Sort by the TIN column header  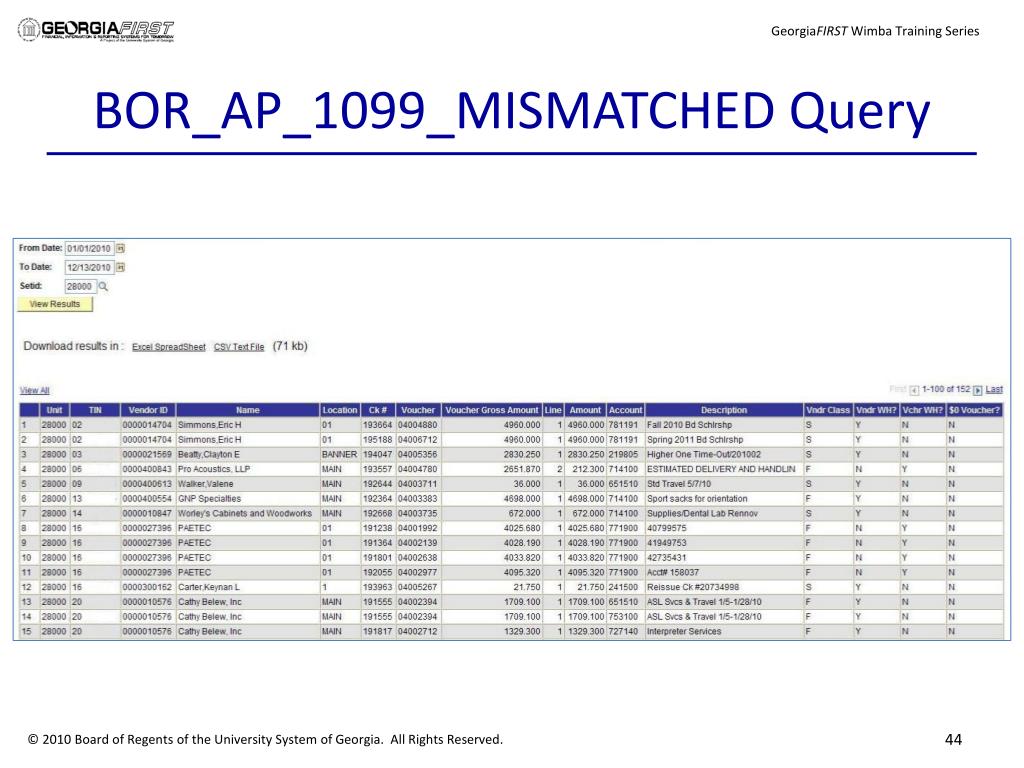(x=95, y=410)
